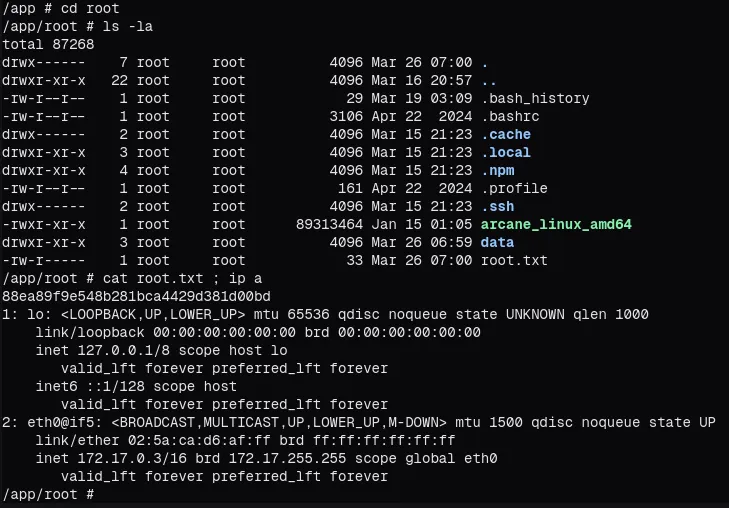Click the .bashrc file name
The width and height of the screenshot is (729, 508).
tap(510, 117)
